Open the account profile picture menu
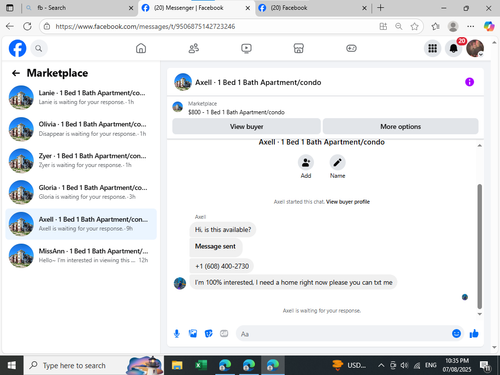The width and height of the screenshot is (500, 375). point(475,49)
